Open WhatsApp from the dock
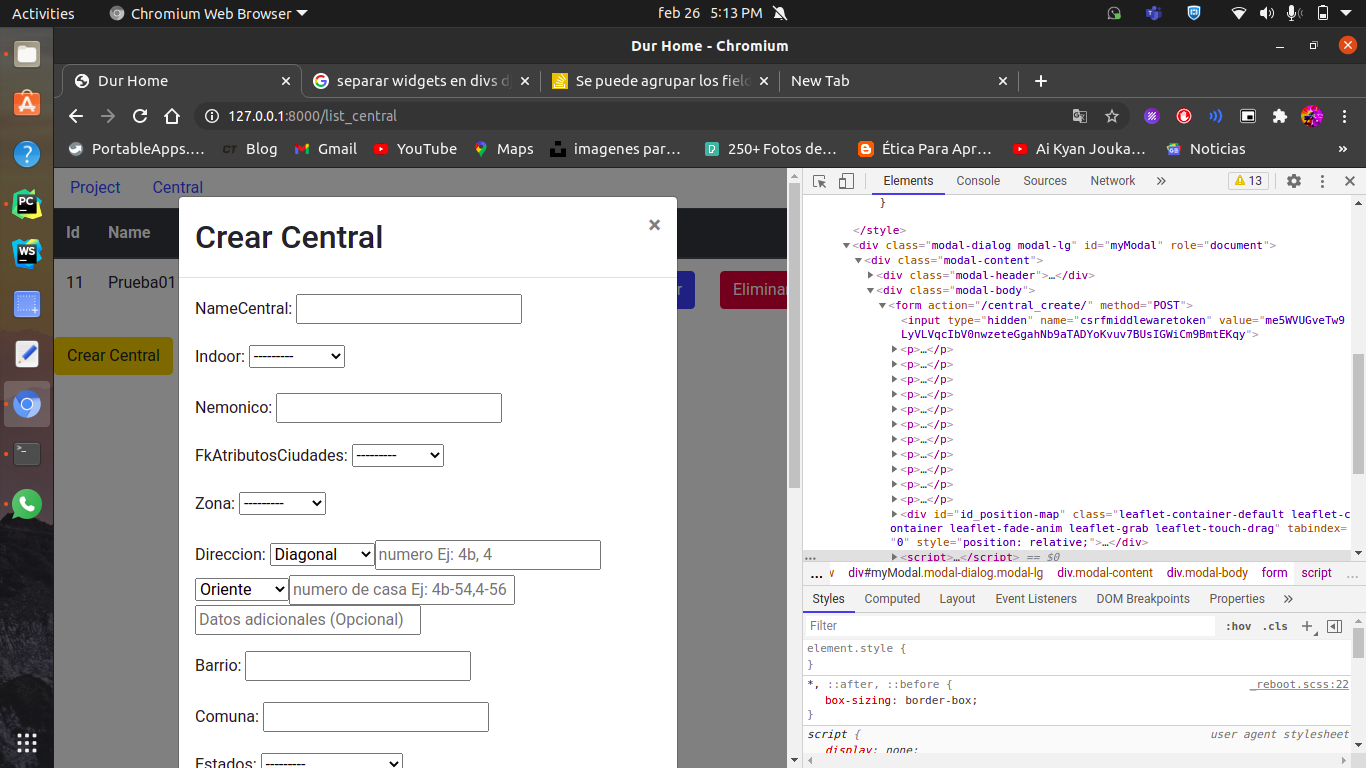The height and width of the screenshot is (768, 1366). click(x=27, y=504)
